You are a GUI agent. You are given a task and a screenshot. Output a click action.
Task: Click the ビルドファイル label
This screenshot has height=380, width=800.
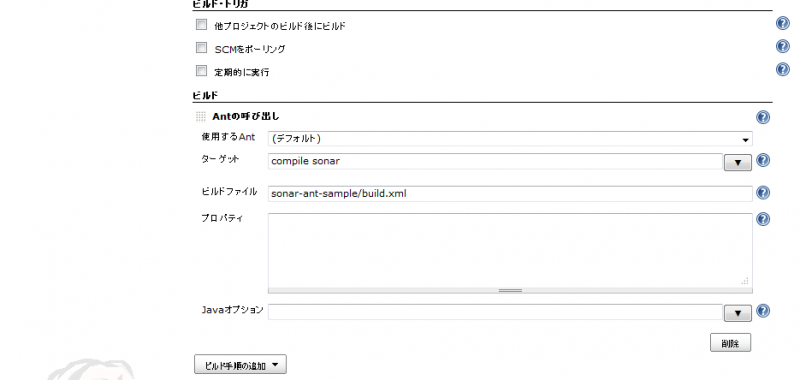(229, 191)
